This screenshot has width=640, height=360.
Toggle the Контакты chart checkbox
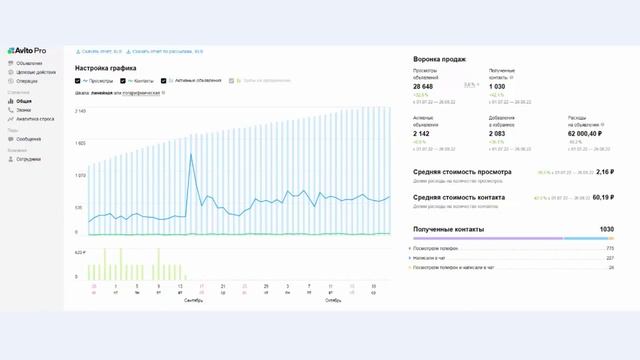123,81
